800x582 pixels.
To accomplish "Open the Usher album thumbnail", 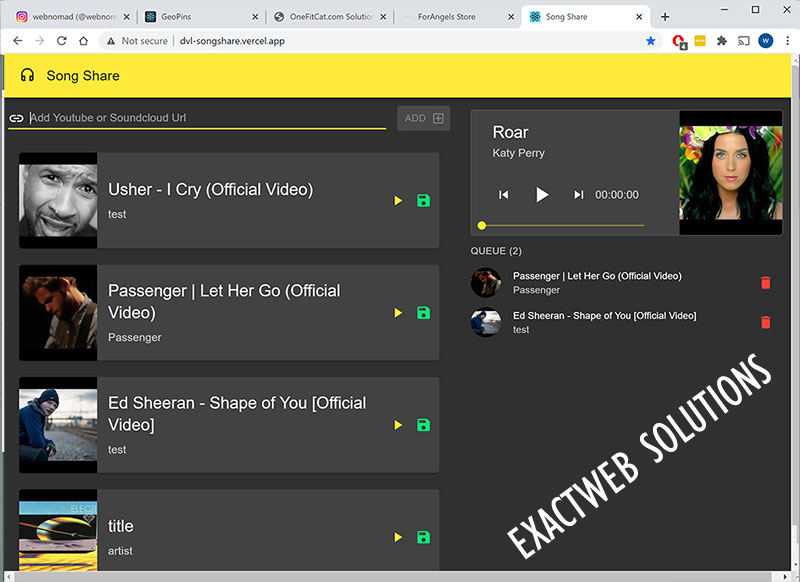I will point(58,200).
